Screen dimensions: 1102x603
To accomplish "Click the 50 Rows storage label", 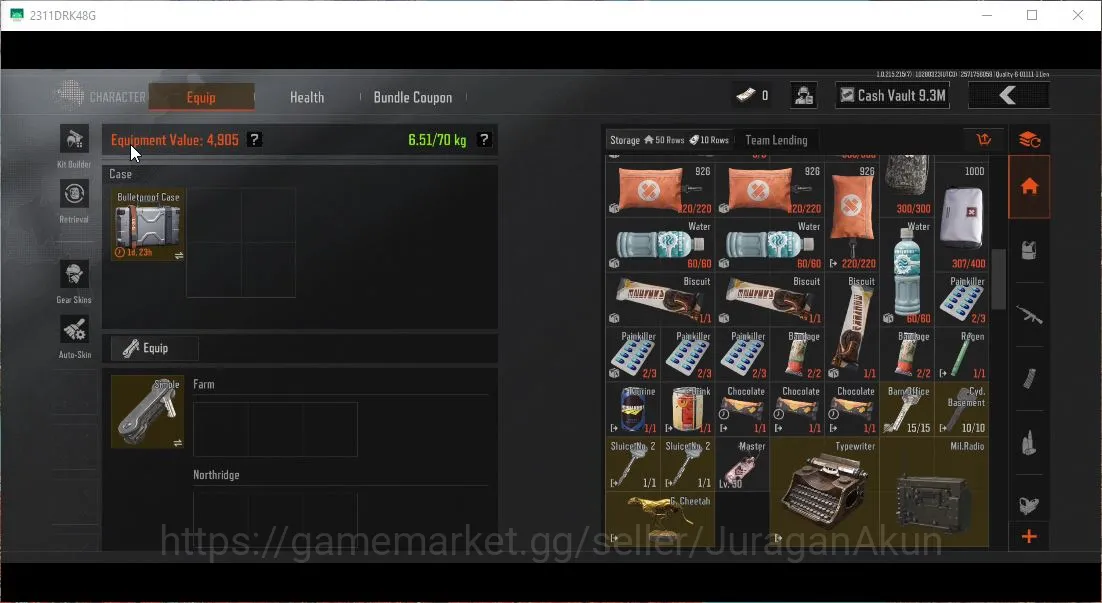I will [x=664, y=140].
